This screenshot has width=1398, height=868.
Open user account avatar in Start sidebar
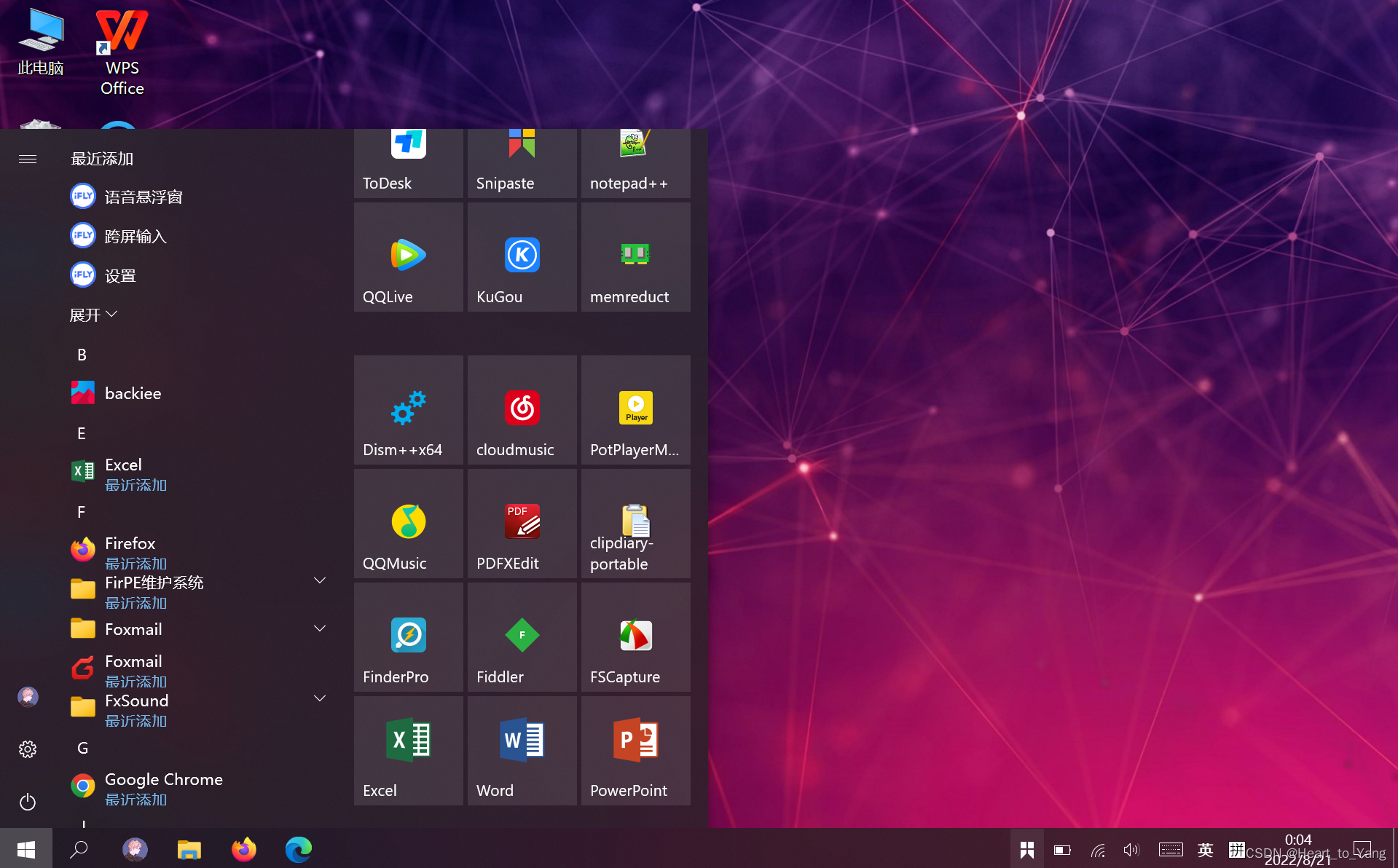point(28,697)
